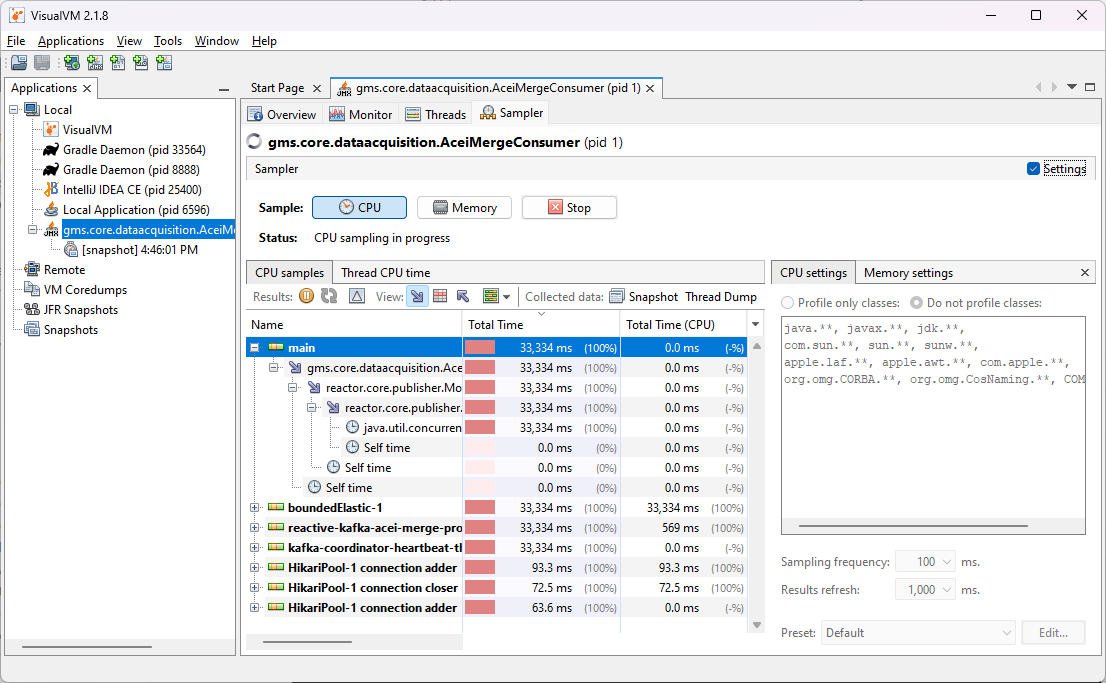
Task: Open the table column chooser dropdown arrow
Action: (755, 325)
